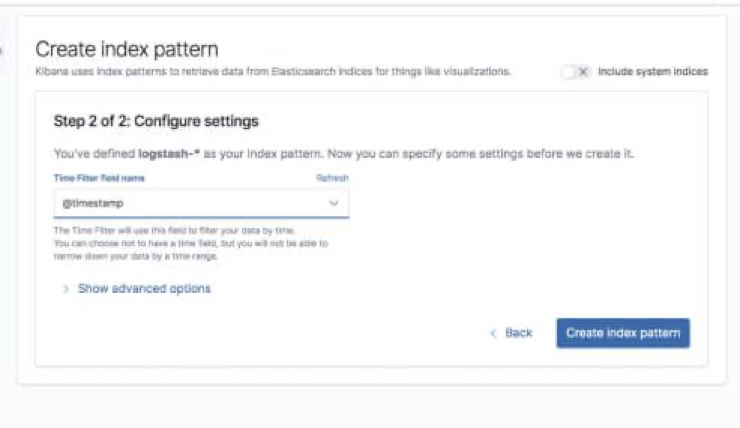This screenshot has width=740, height=428.
Task: Click the Time Filter help text below the dropdown
Action: [191, 243]
